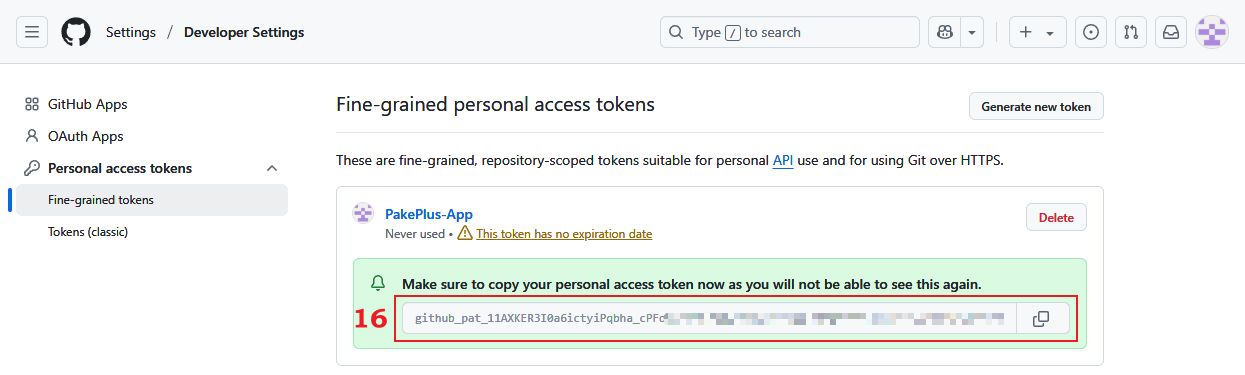Copy the personal access token
This screenshot has height=375, width=1245.
pos(1041,318)
